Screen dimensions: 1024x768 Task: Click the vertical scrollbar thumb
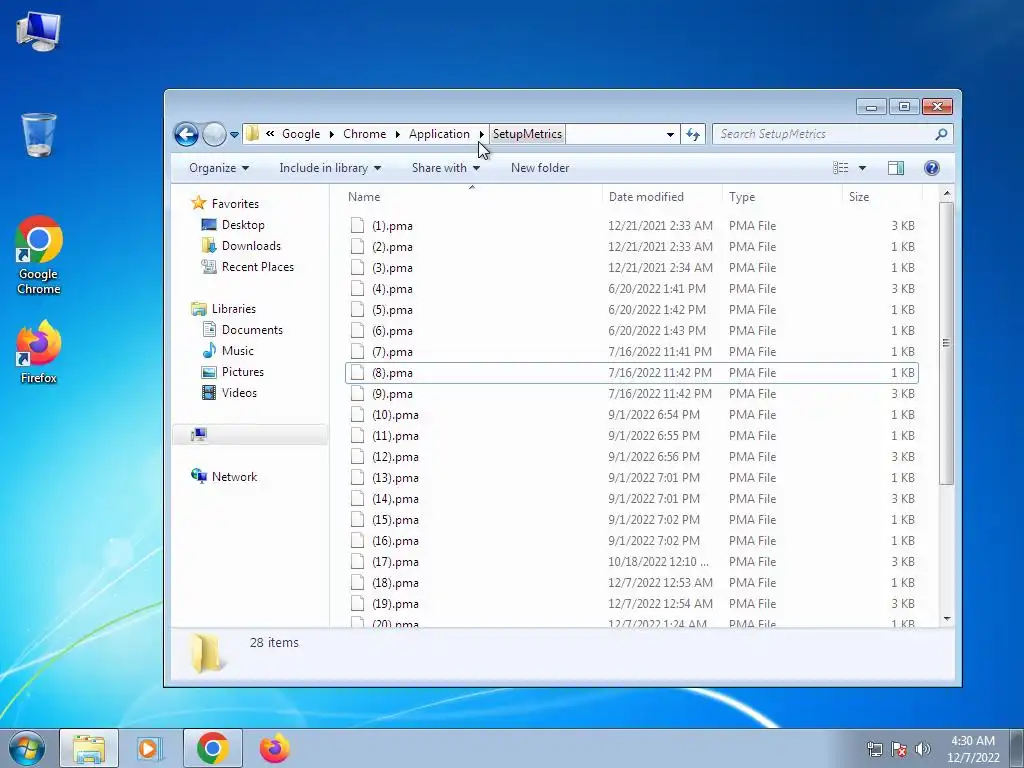[947, 344]
